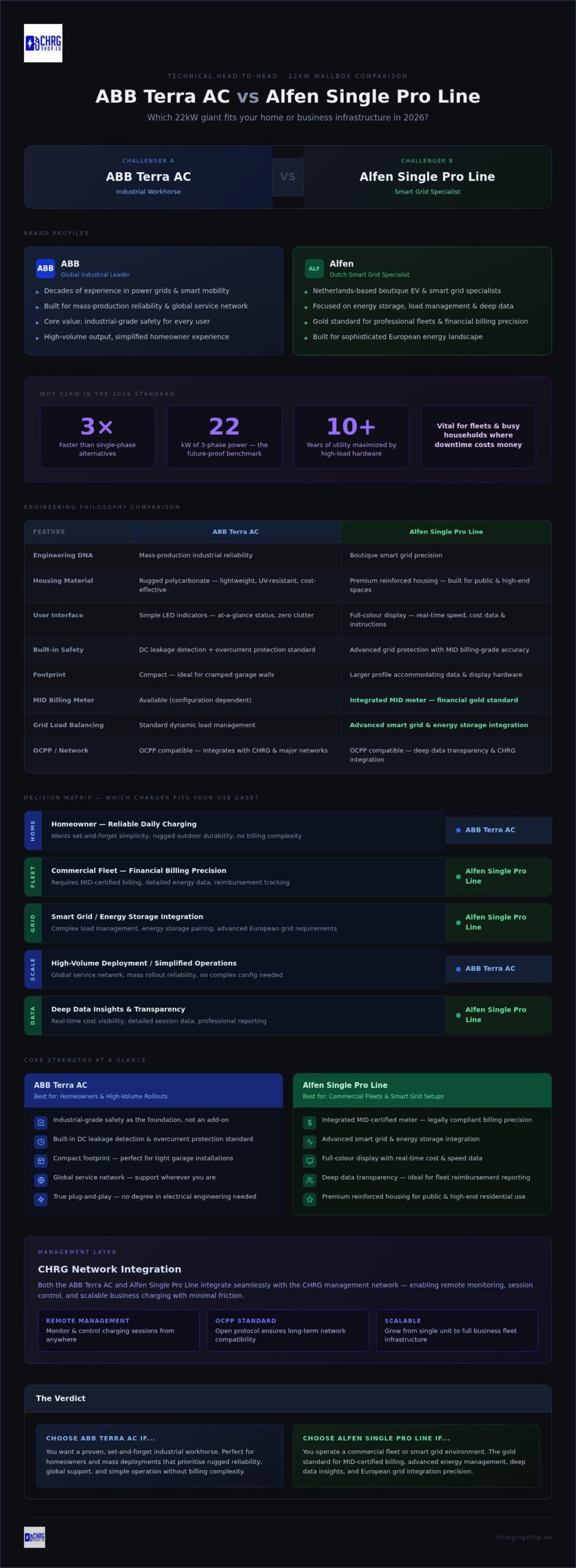The width and height of the screenshot is (576, 1568).
Task: Click the 'chargingshop.eu' footer link
Action: click(x=524, y=1537)
